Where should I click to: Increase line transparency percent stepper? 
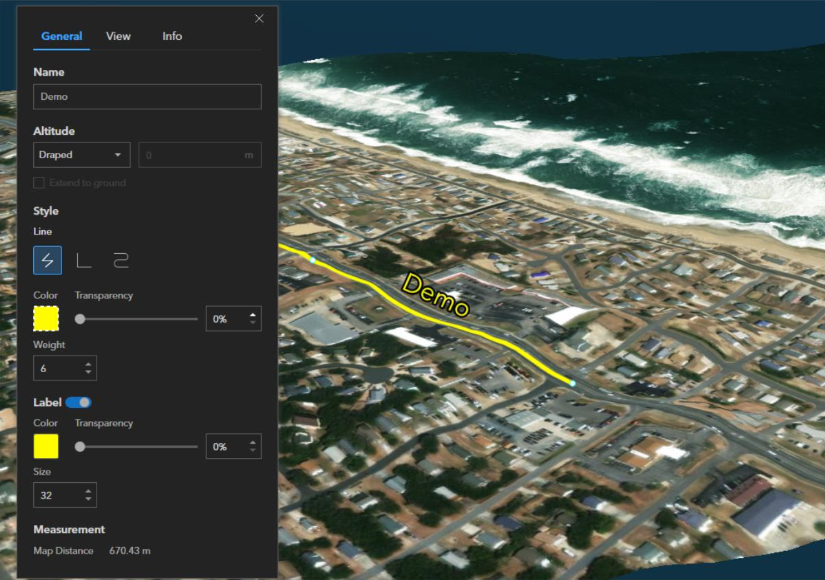pos(253,315)
